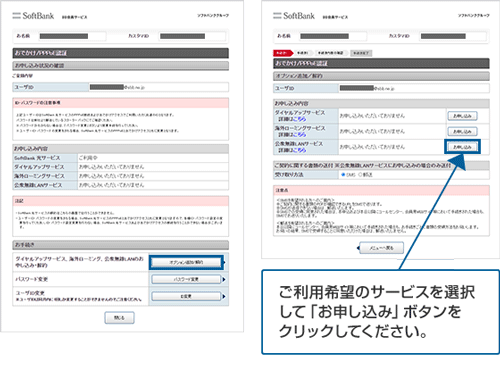Click the ID・パスワードの注意事項 heading
This screenshot has height=366, width=500.
[37, 103]
